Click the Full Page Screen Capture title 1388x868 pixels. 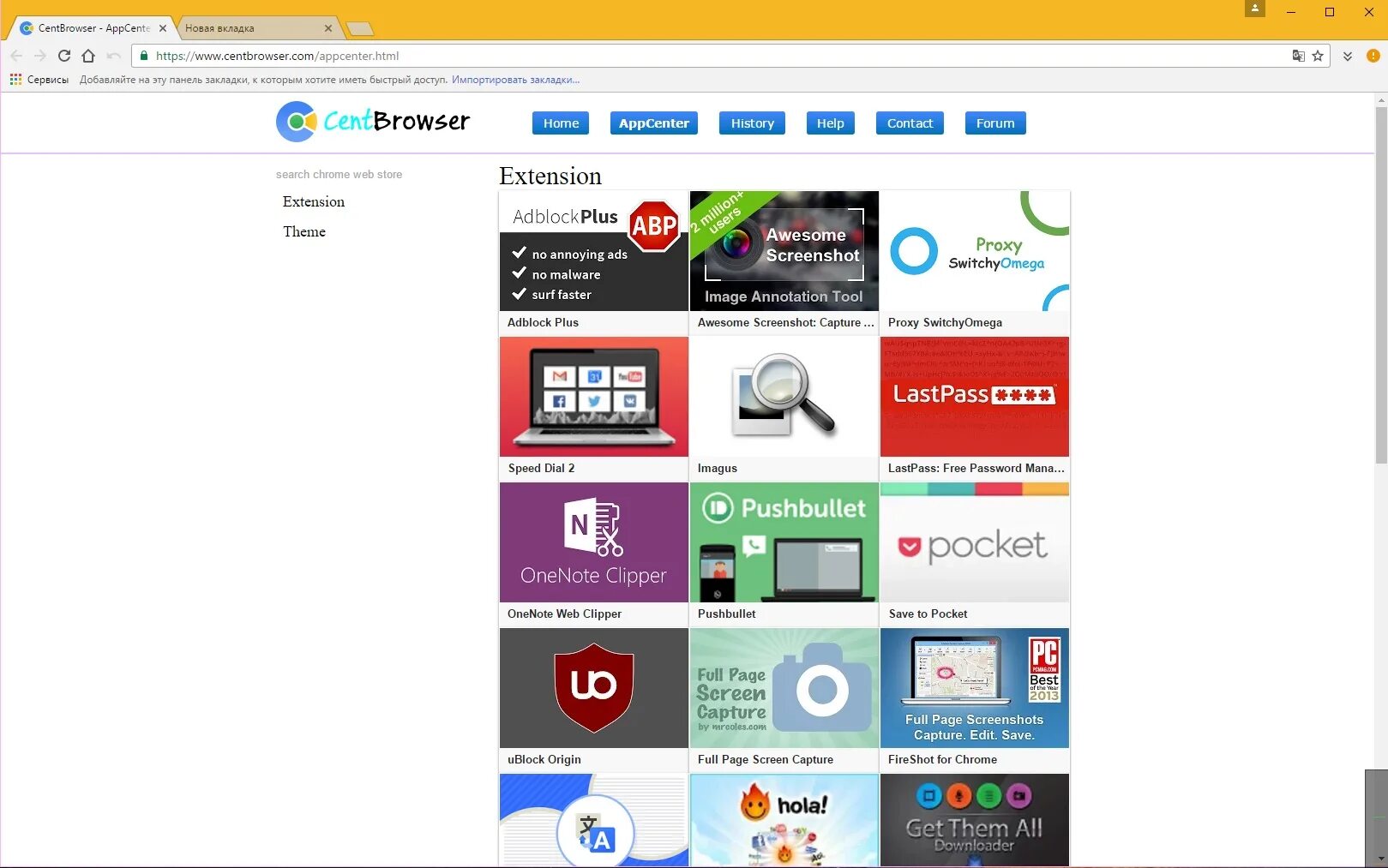pyautogui.click(x=765, y=759)
